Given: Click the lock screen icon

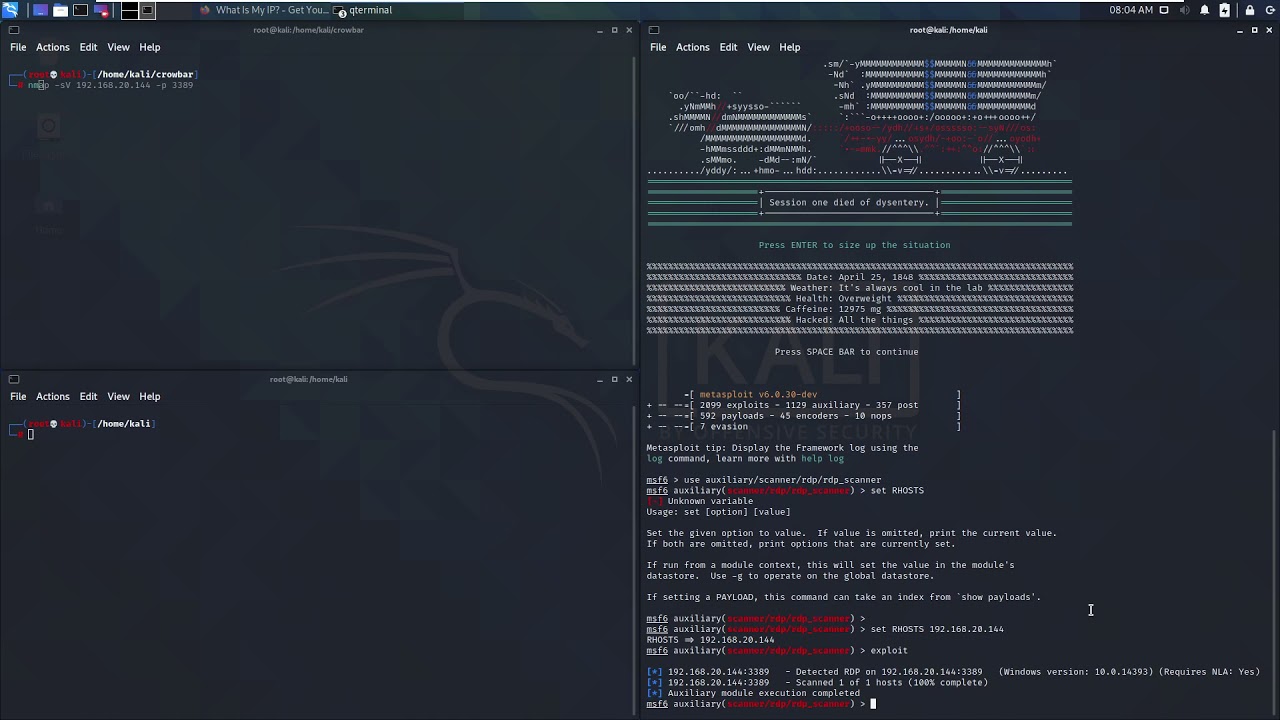Looking at the screenshot, I should (x=1250, y=10).
